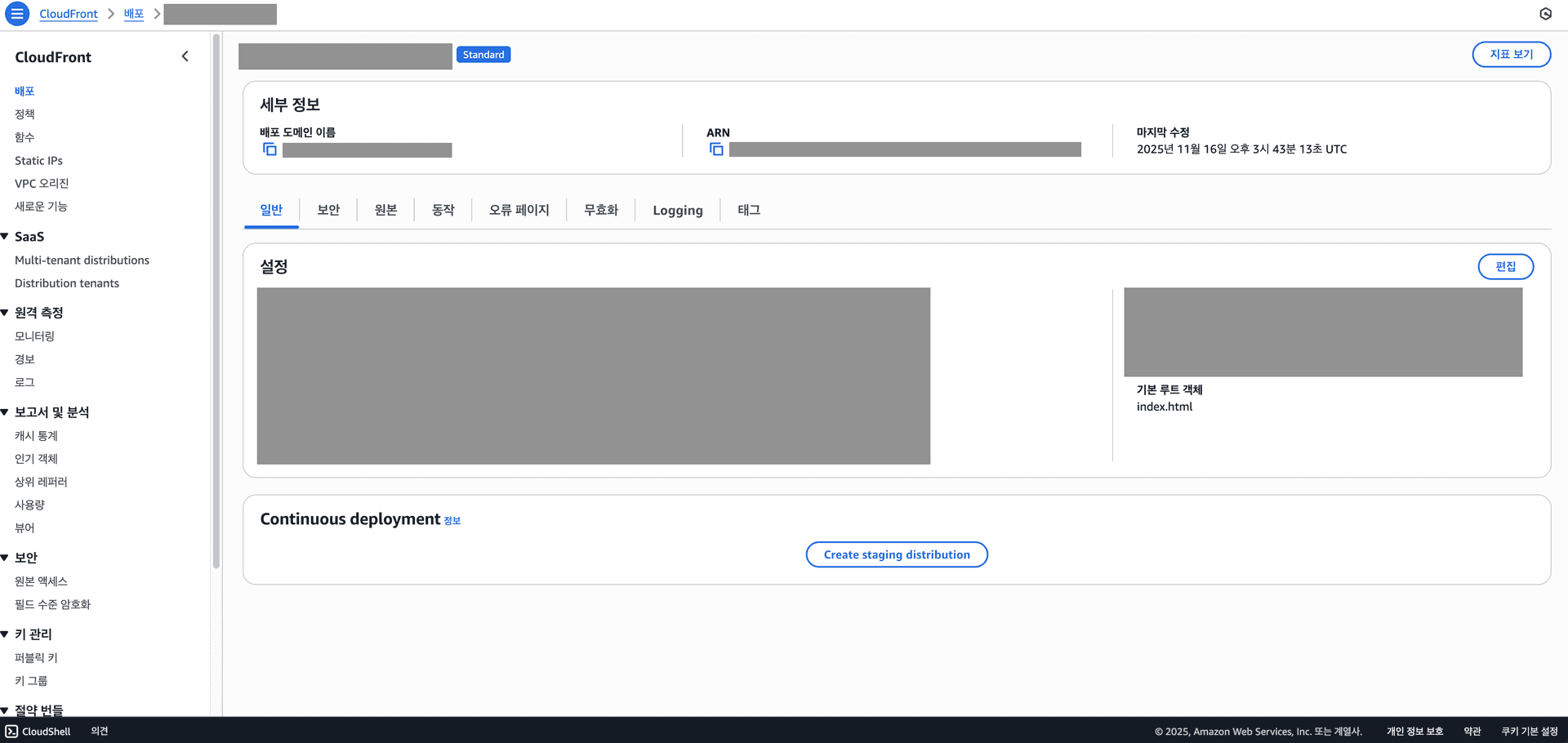Open the Logging tab
Screen dimensions: 1568x743
(677, 210)
